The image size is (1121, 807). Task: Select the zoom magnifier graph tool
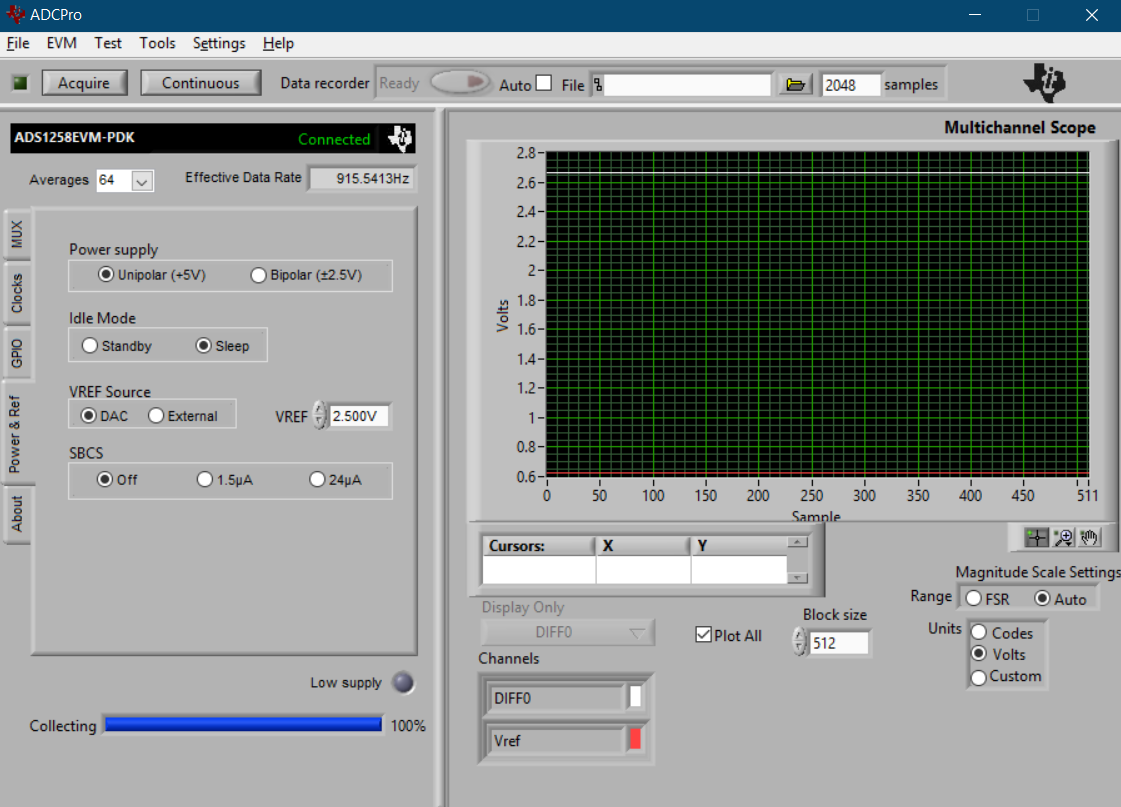[1063, 537]
